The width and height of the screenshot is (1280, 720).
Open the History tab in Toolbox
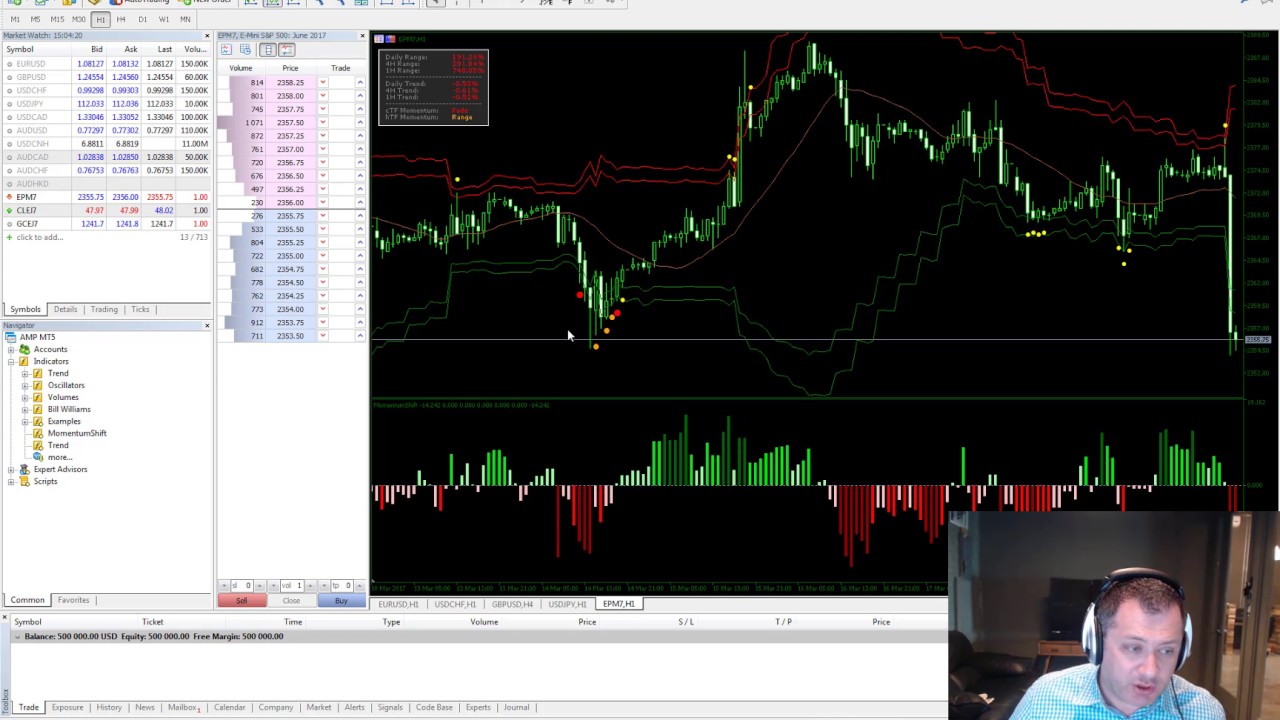pos(109,707)
